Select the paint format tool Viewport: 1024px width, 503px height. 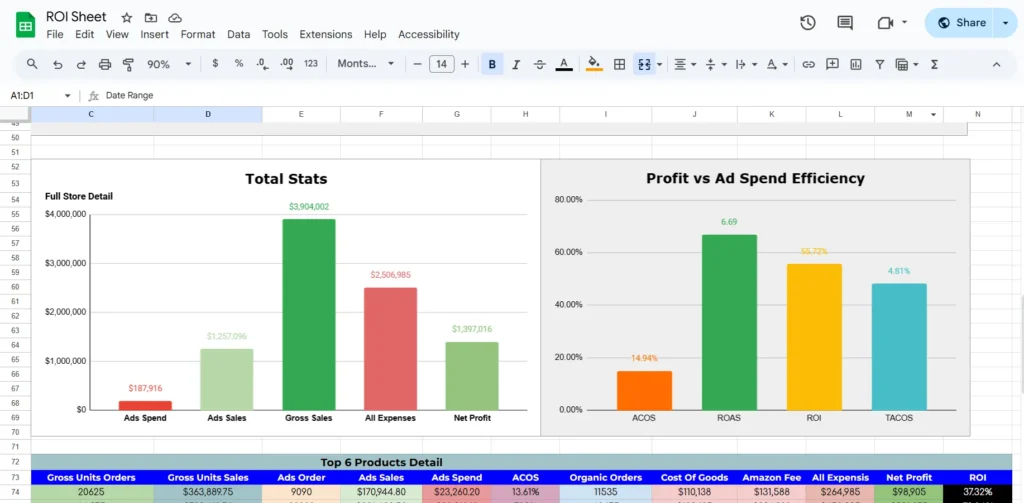coord(128,64)
